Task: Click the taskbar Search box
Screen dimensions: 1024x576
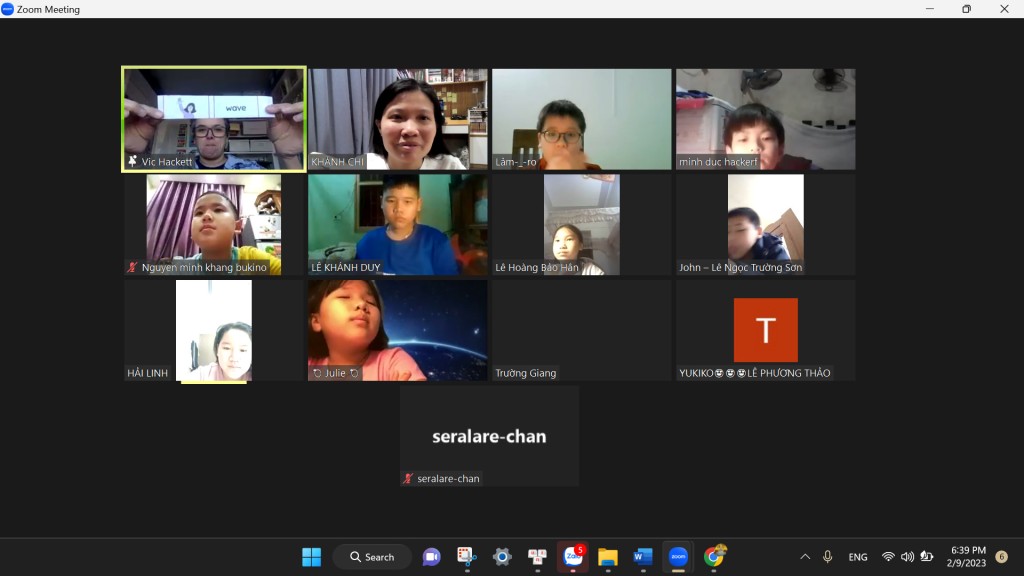Action: (372, 557)
